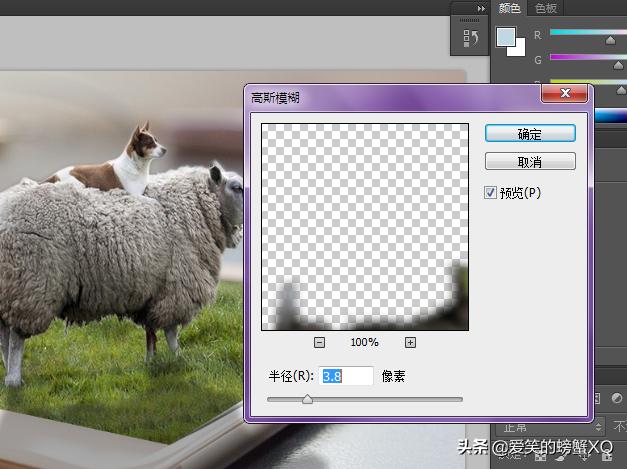Click the foreground color swatch
This screenshot has height=469, width=627.
click(506, 37)
